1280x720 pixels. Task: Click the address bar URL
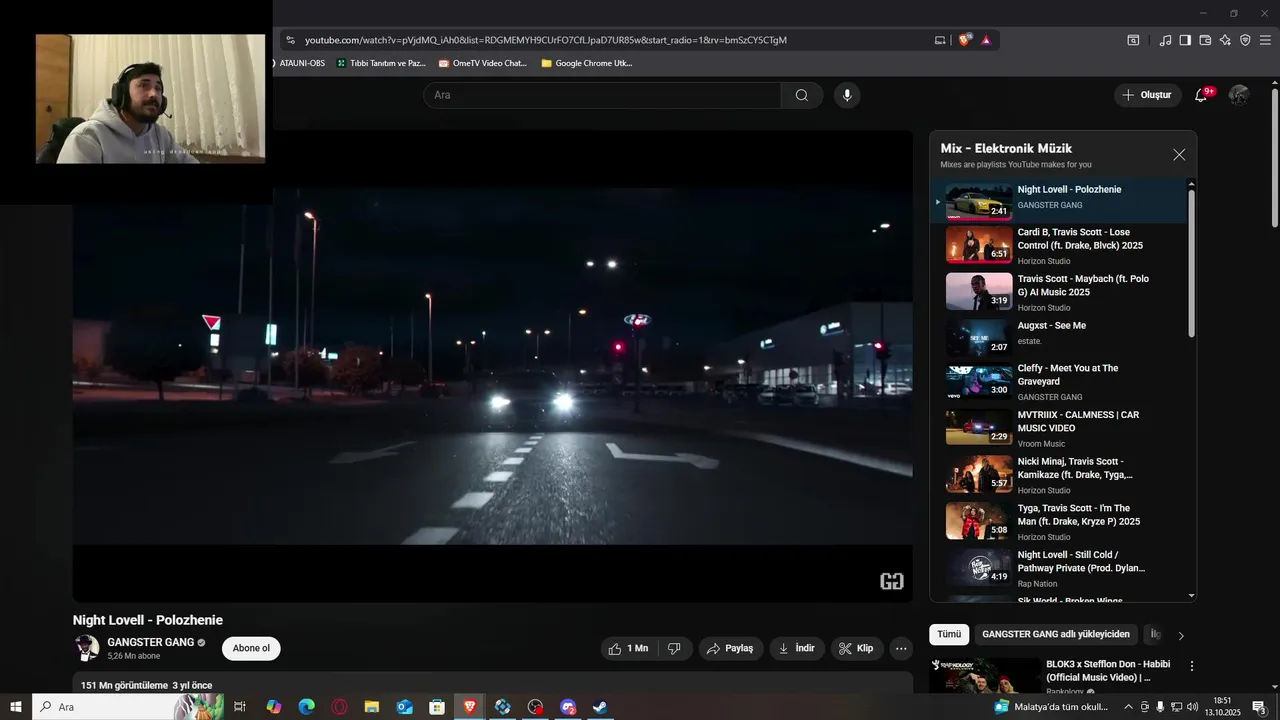(x=545, y=40)
